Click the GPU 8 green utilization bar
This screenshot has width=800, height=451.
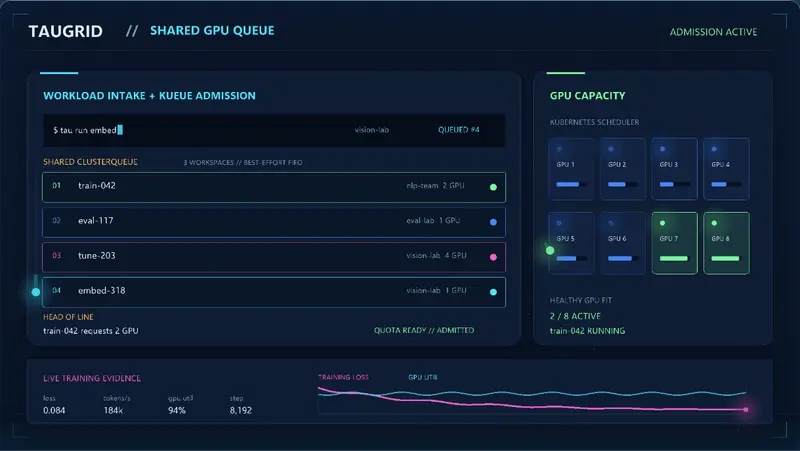click(726, 259)
